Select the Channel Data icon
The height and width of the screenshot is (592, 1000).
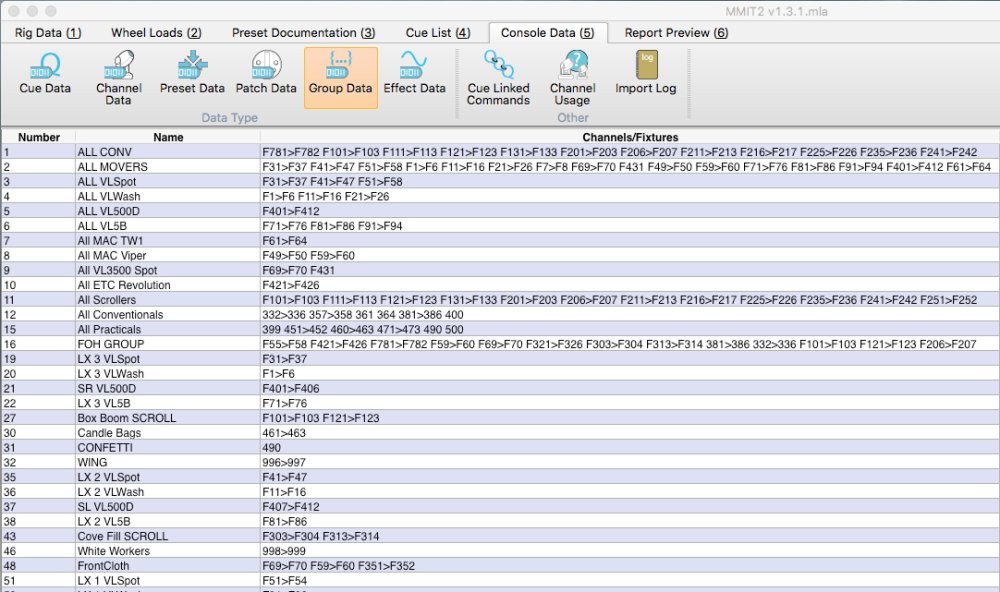[x=118, y=78]
